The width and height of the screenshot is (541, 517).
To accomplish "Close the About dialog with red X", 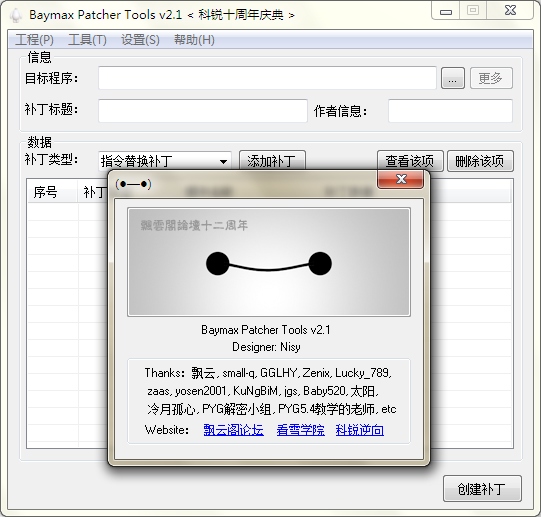I will [401, 179].
